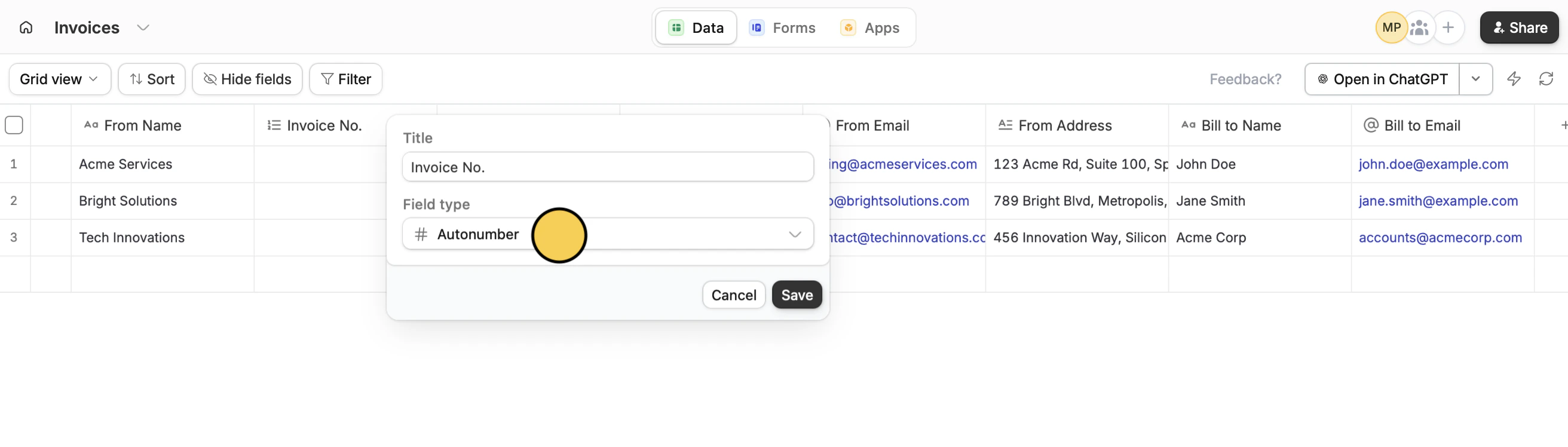Toggle the select all rows checkbox
The height and width of the screenshot is (447, 1568).
pos(14,125)
